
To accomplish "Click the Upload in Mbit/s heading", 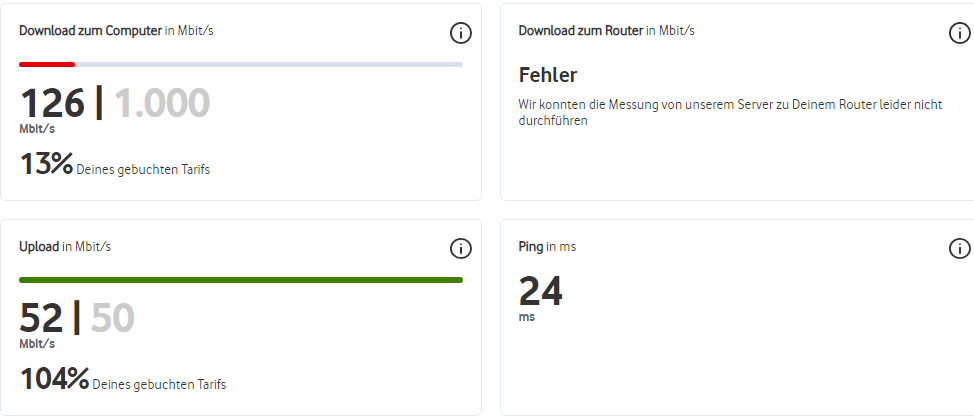I will coord(65,247).
